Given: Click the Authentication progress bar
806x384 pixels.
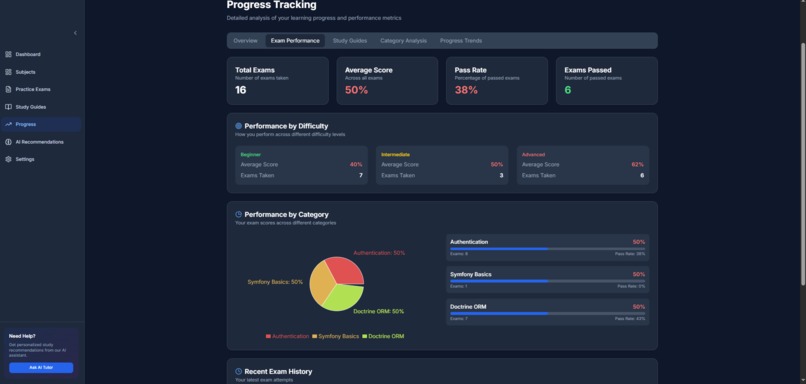Looking at the screenshot, I should pos(547,249).
